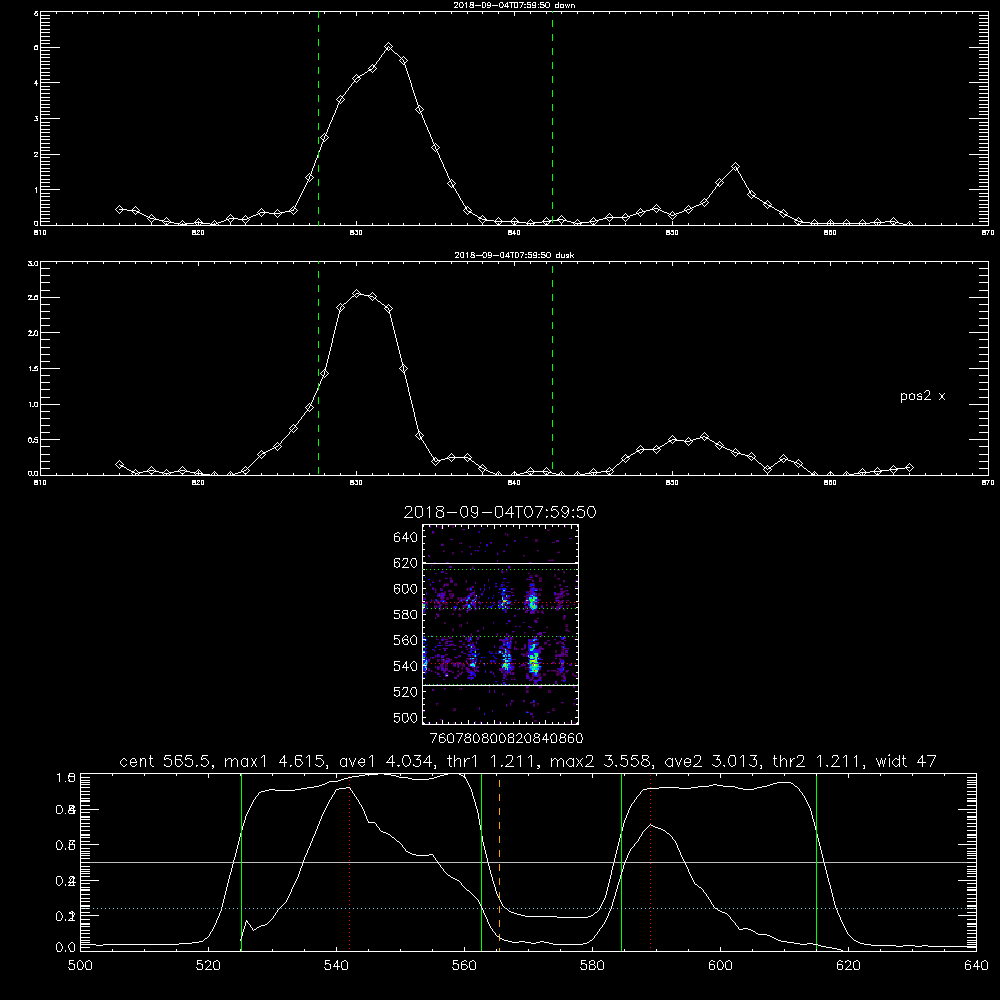Select the 'pos2 x' label in dusk plot
This screenshot has width=1000, height=1000.
pos(922,396)
